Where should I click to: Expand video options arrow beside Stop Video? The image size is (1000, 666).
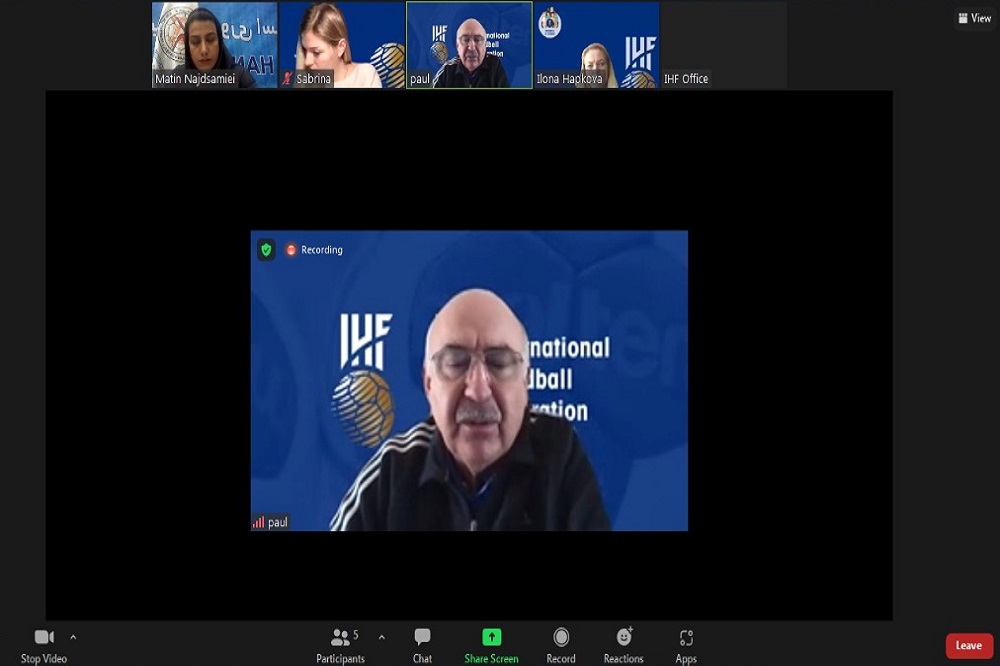click(x=73, y=637)
